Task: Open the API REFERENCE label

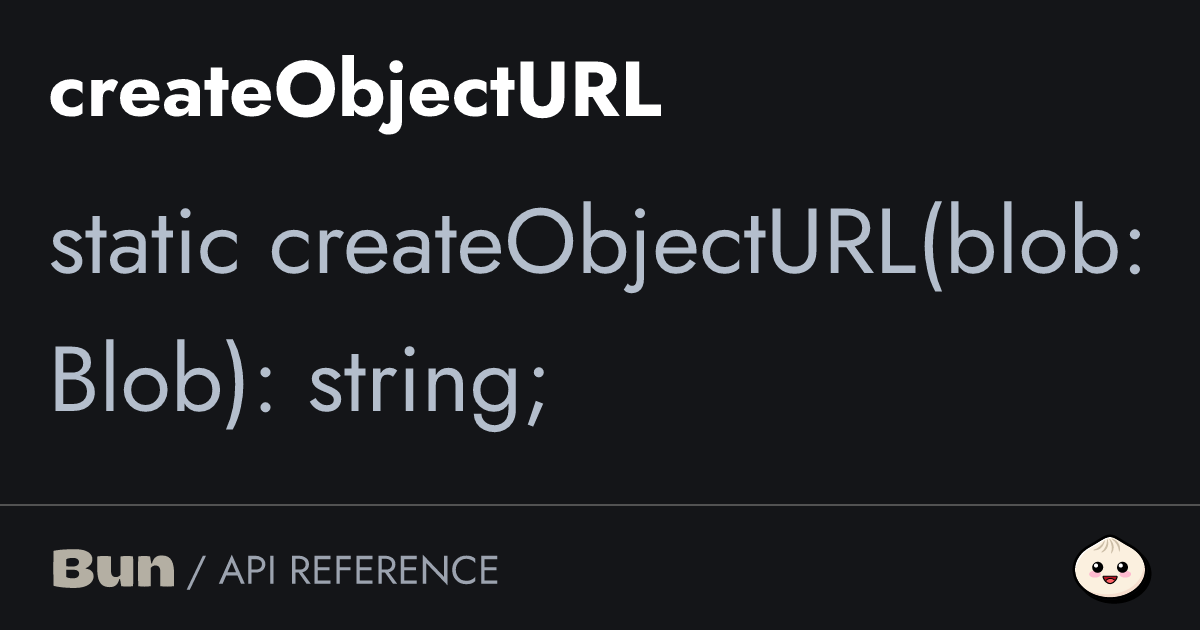Action: (358, 570)
